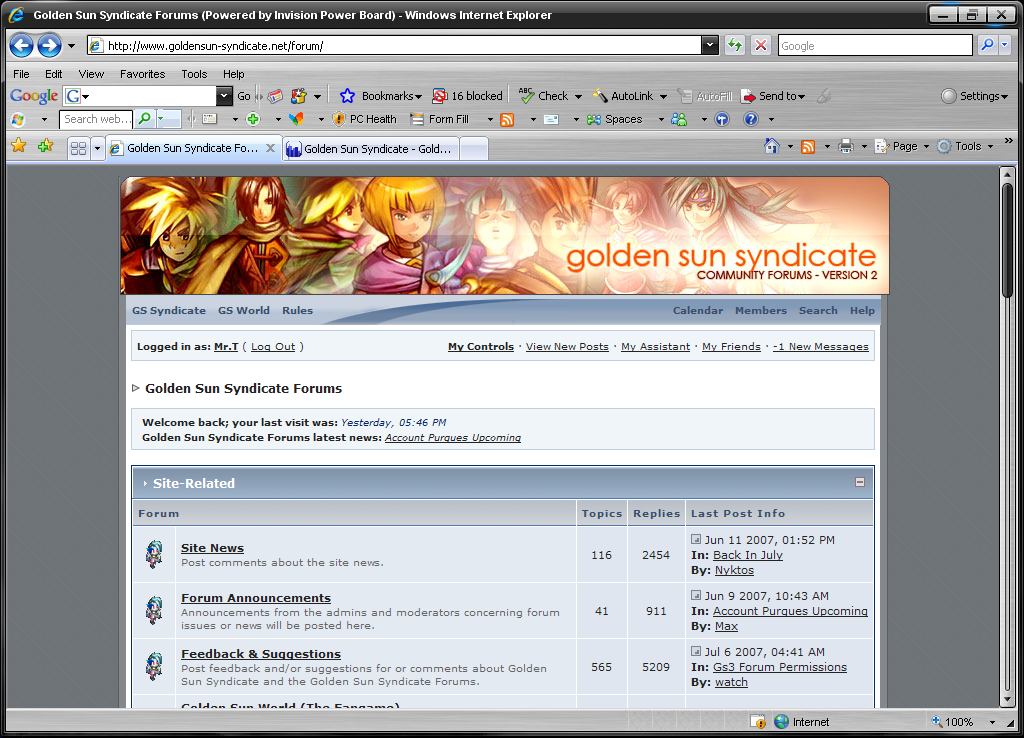Click the Search web field in Live toolbar
This screenshot has height=738, width=1024.
click(96, 119)
